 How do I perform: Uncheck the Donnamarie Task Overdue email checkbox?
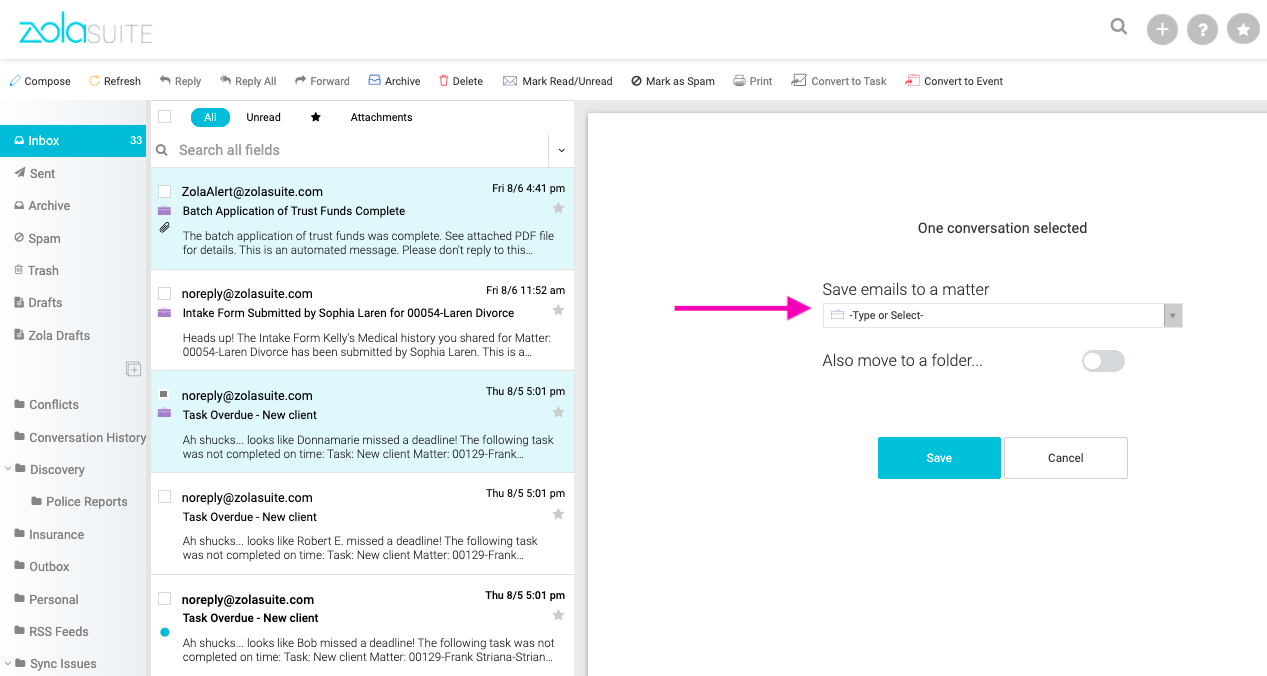pyautogui.click(x=164, y=395)
